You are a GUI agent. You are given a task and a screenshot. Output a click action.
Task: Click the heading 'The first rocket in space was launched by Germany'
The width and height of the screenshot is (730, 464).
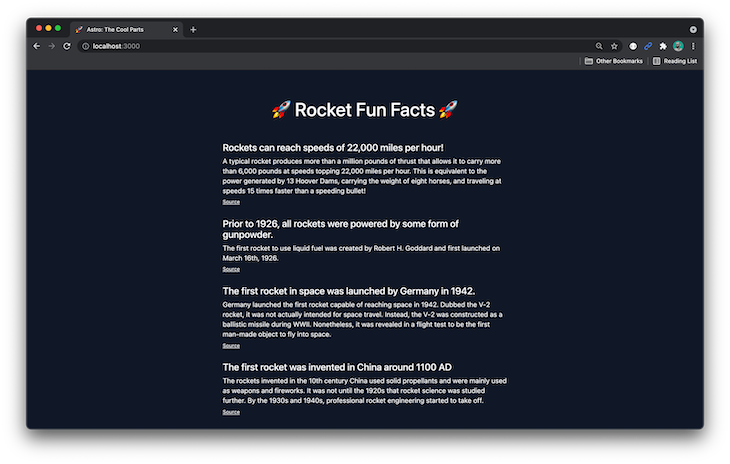[x=349, y=291]
